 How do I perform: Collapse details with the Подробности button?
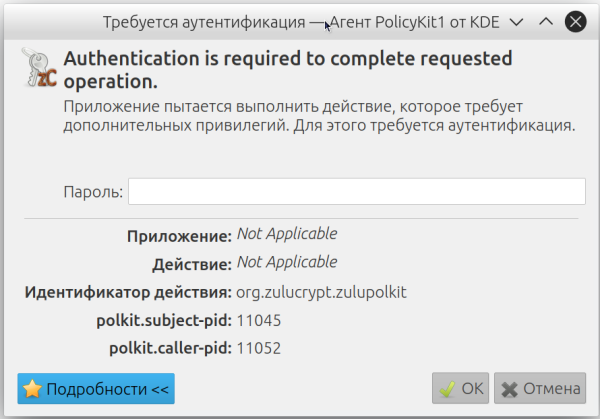click(97, 388)
